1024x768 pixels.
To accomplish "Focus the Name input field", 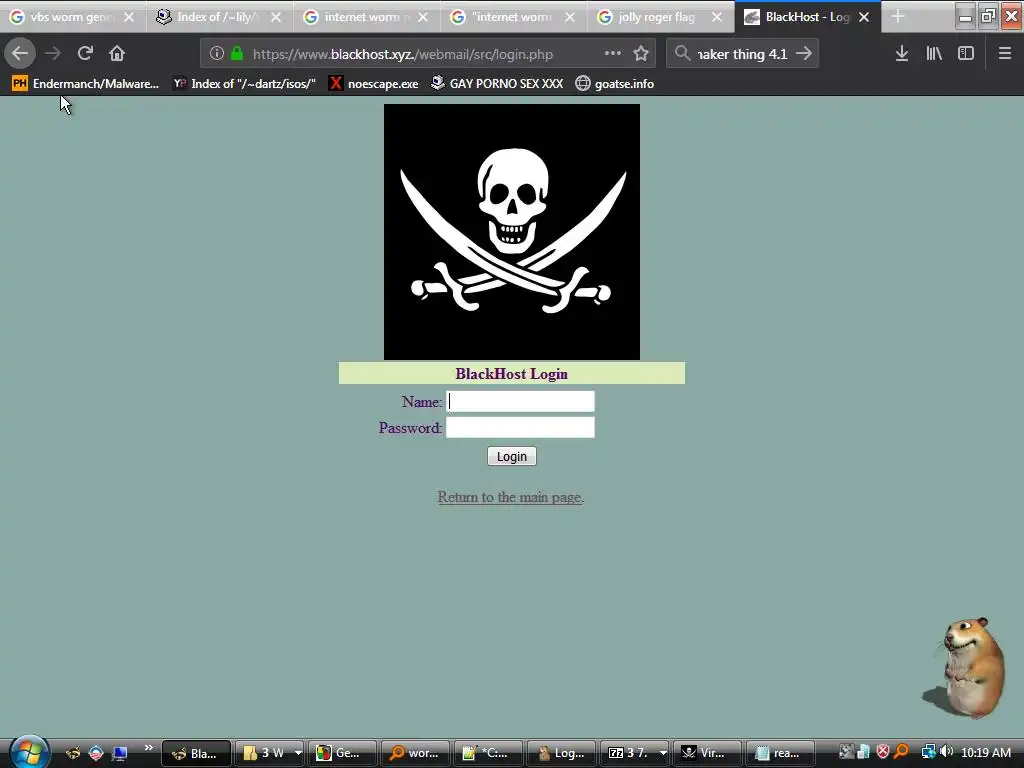I will 520,402.
